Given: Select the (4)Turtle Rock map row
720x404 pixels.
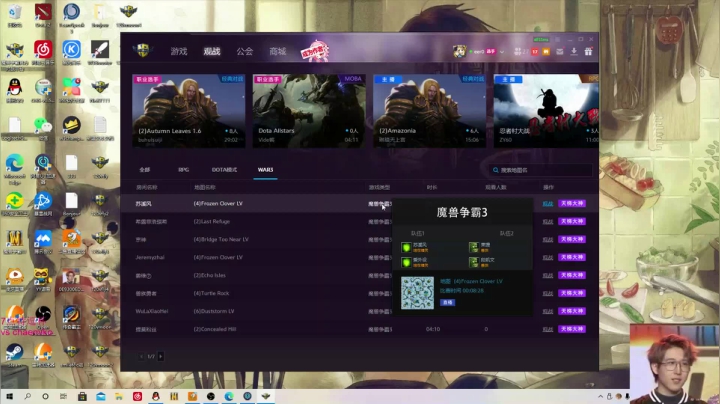Looking at the screenshot, I should 360,293.
